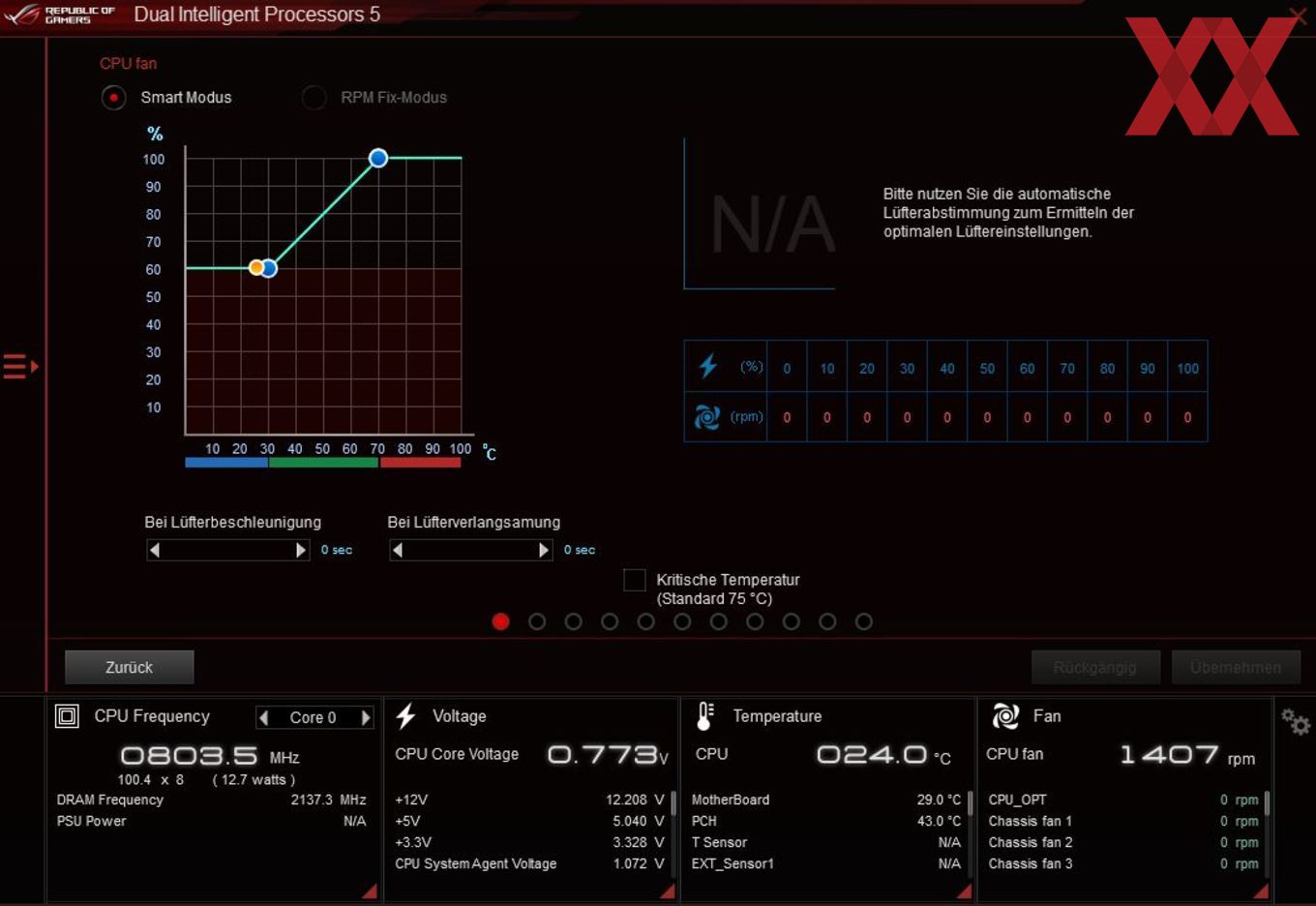Click the +12V voltage row

529,800
